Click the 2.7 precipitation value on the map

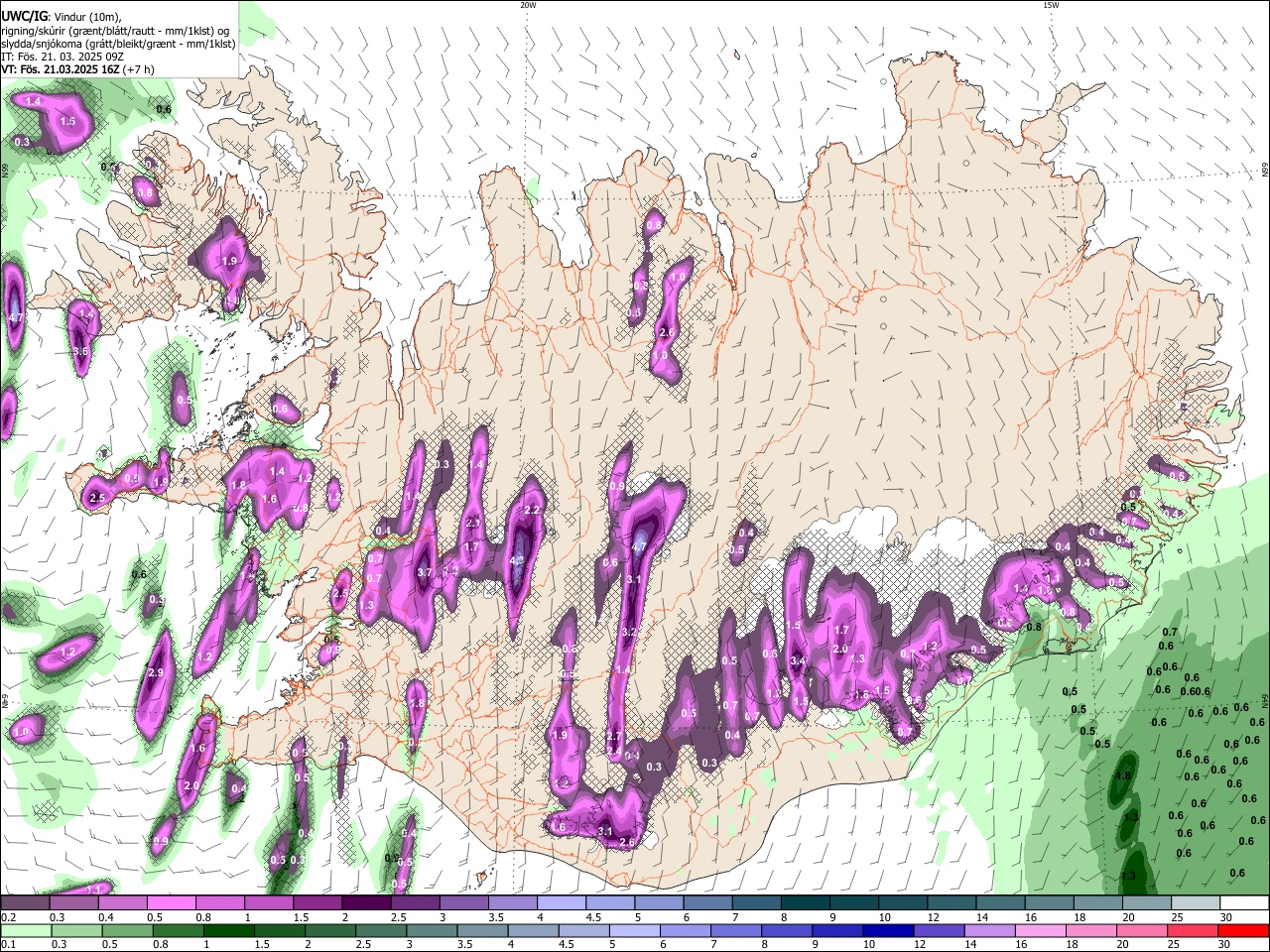tap(614, 737)
